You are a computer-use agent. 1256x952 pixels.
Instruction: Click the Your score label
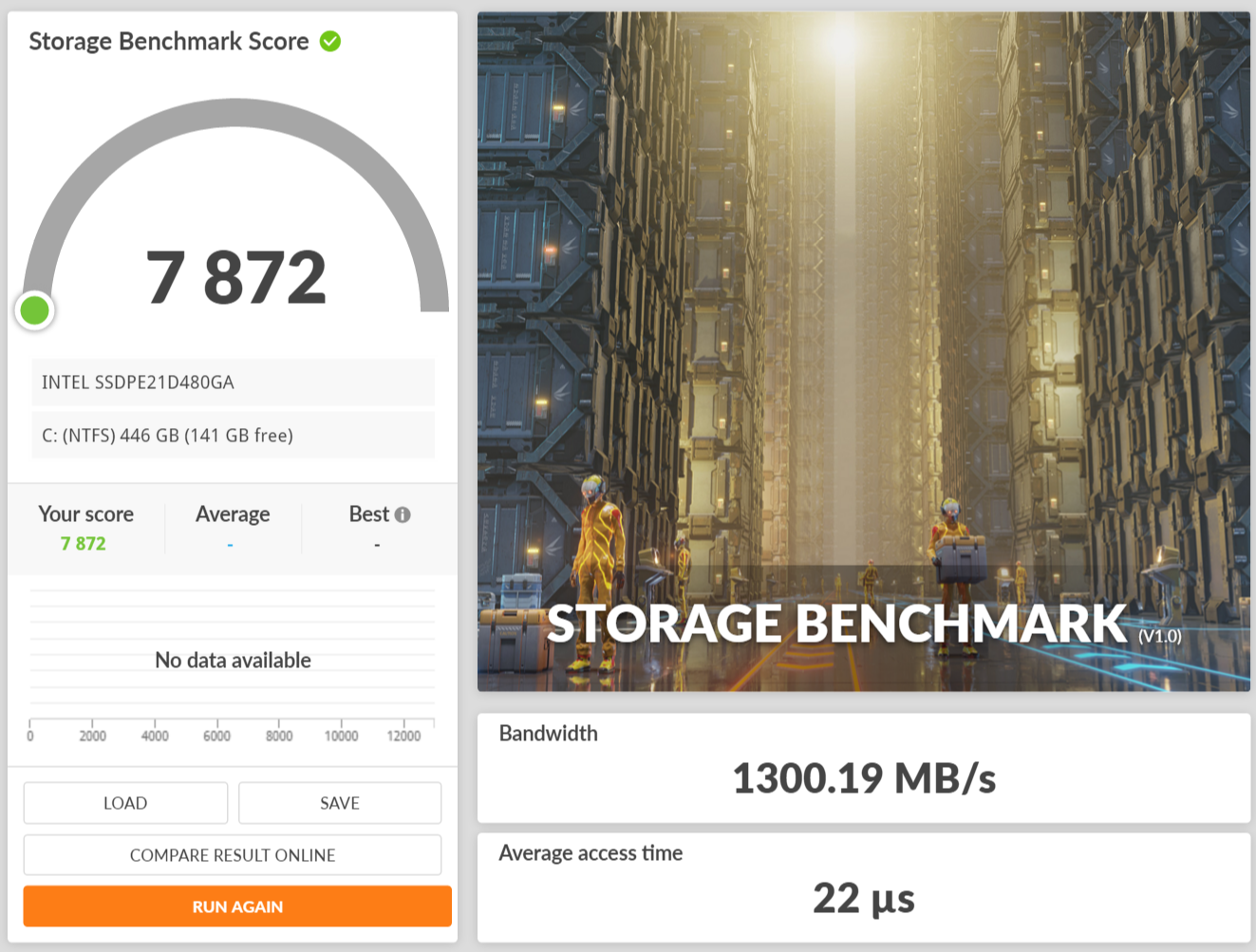point(85,513)
